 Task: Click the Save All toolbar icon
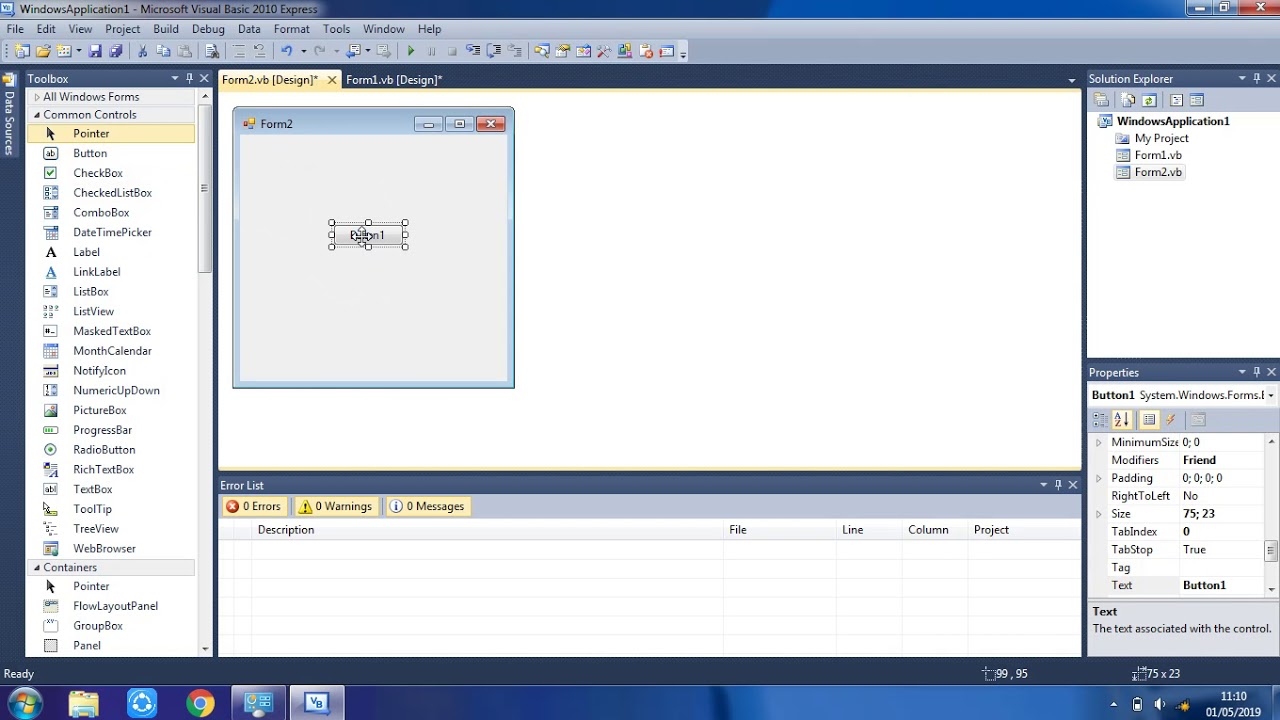pyautogui.click(x=115, y=51)
